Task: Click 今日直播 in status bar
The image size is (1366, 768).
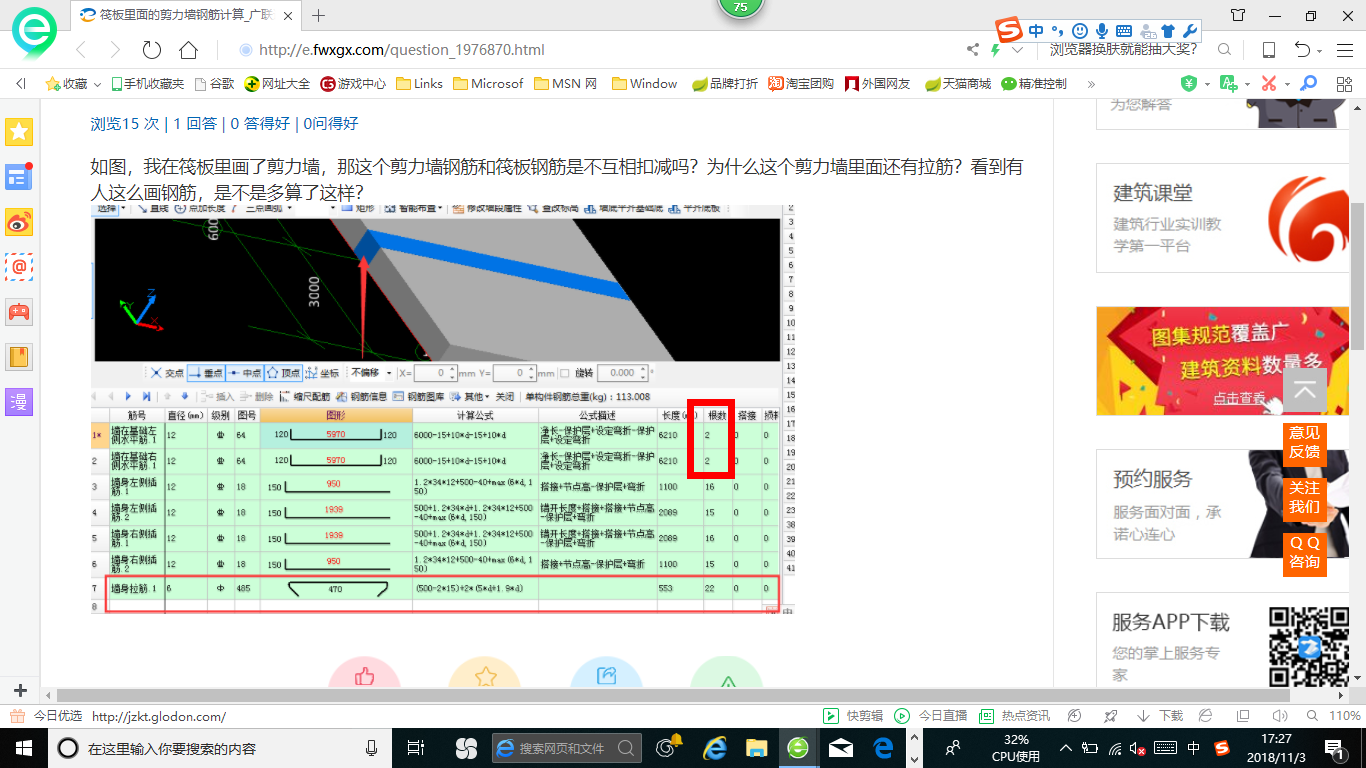Action: [x=931, y=716]
